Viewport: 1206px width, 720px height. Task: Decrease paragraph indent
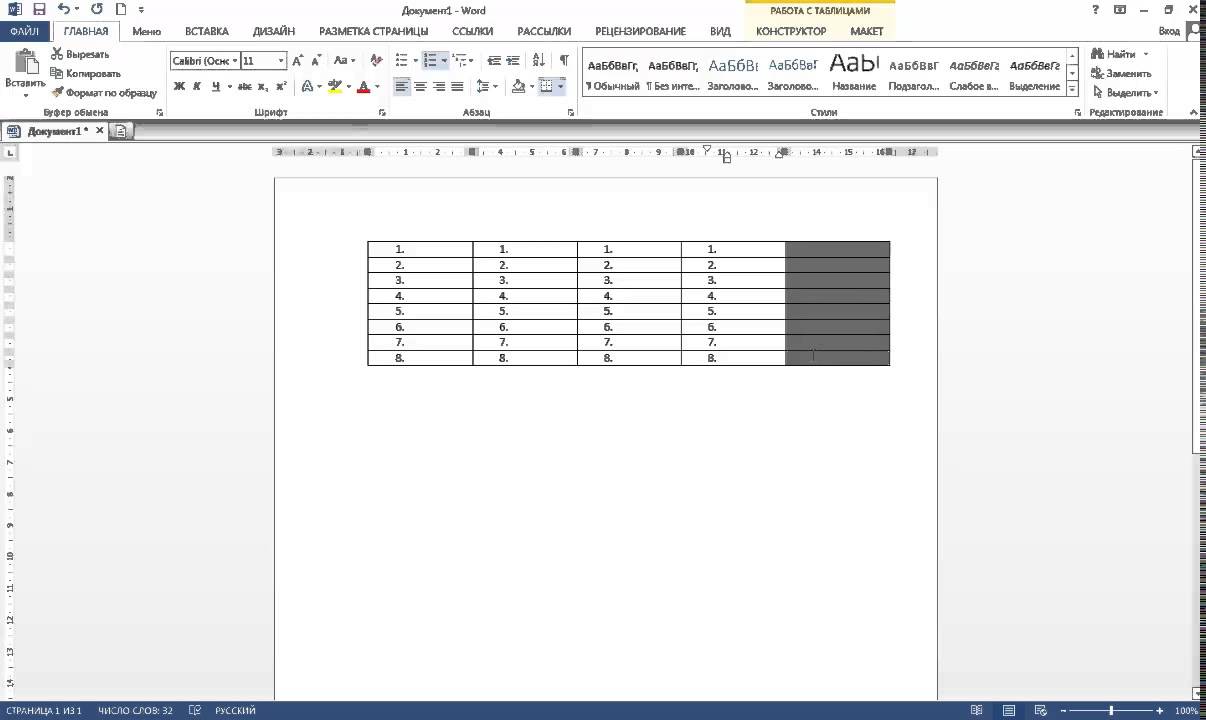tap(494, 61)
